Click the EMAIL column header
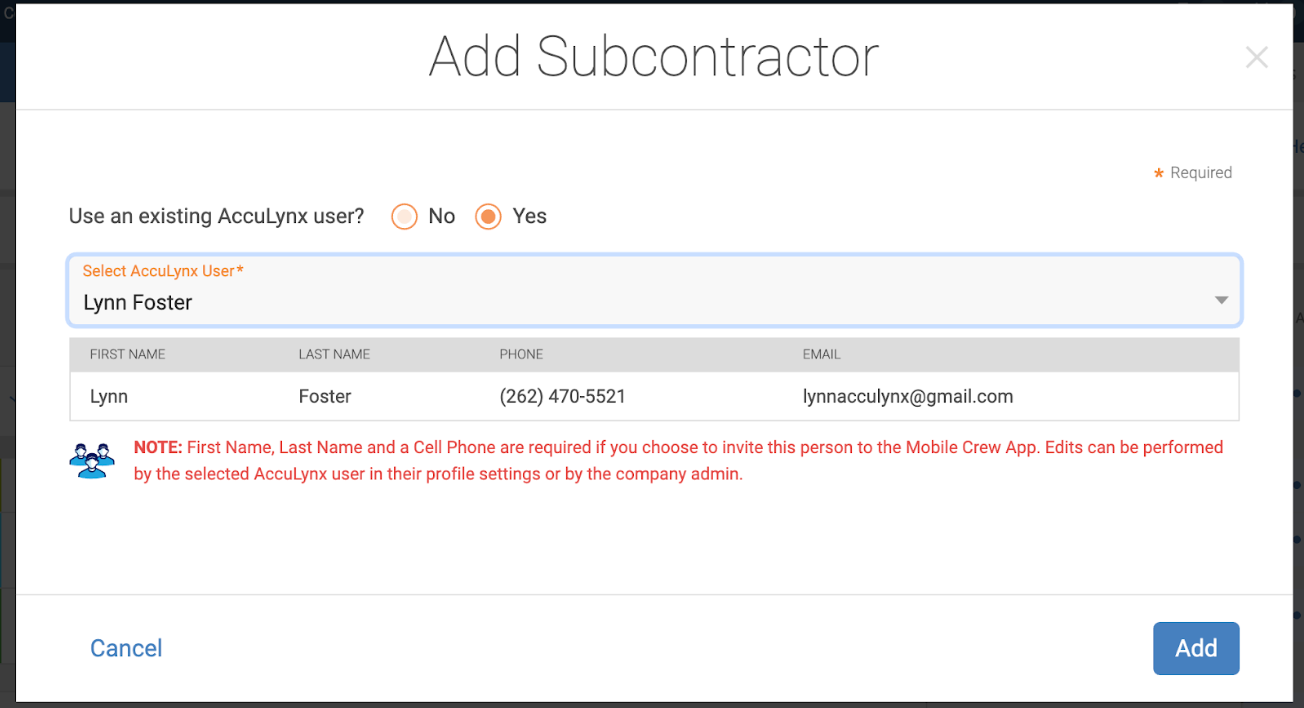 821,354
